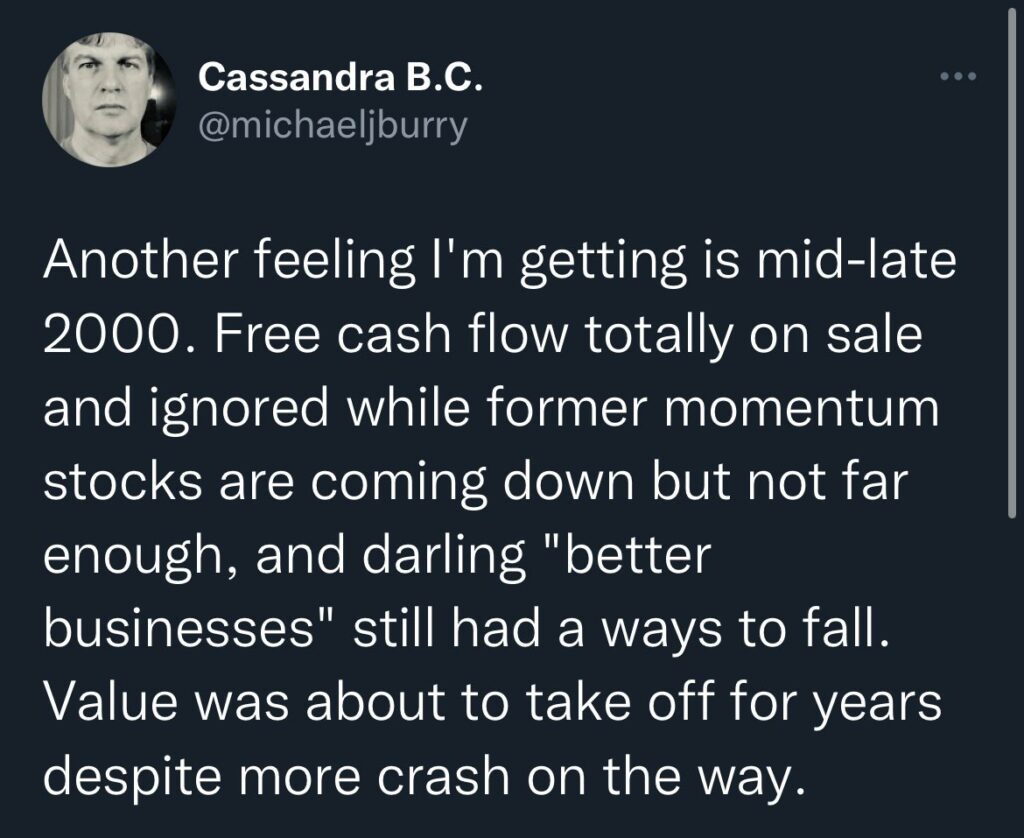Click the @michaeljburry handle

[x=334, y=128]
